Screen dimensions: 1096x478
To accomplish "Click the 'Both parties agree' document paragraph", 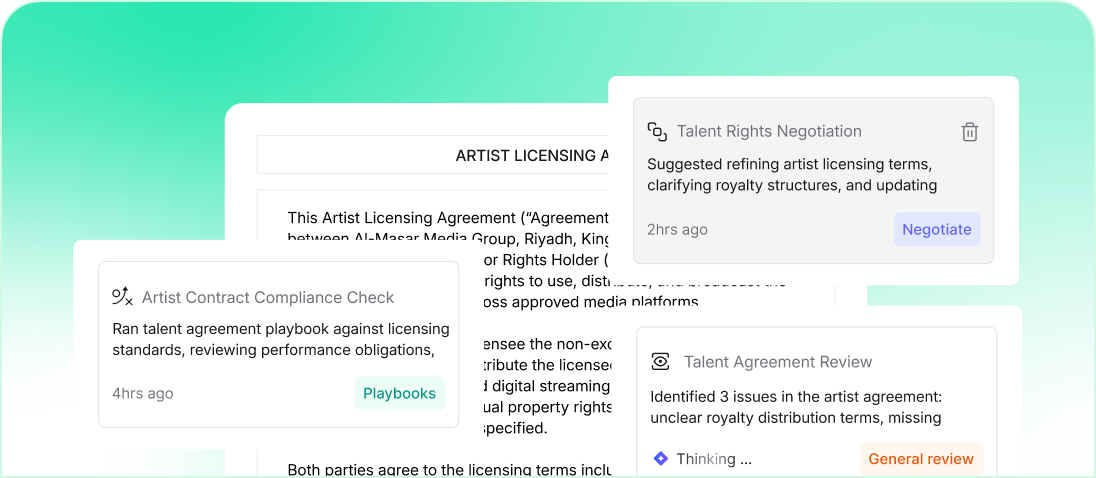I will point(447,469).
